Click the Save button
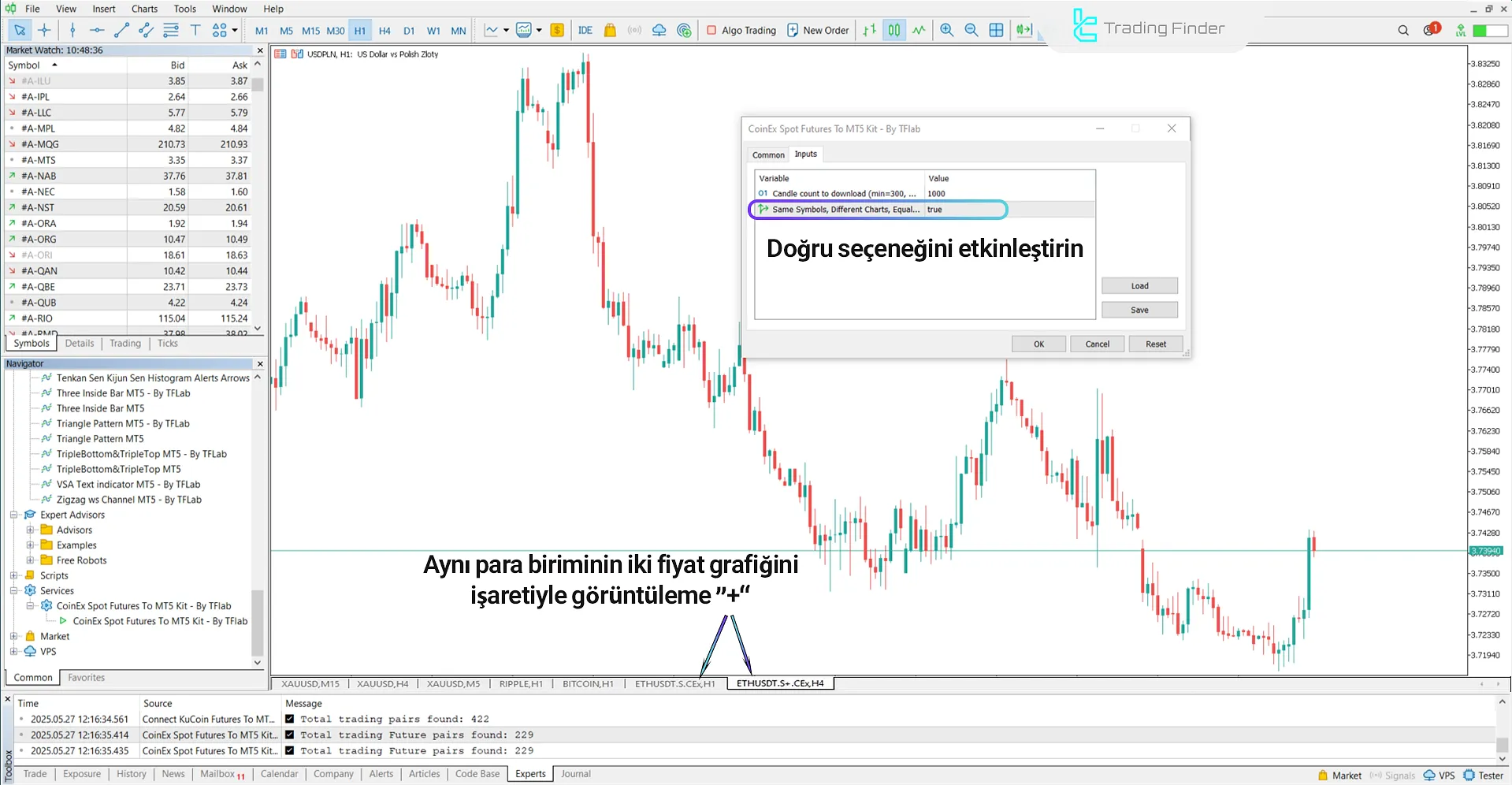Image resolution: width=1512 pixels, height=785 pixels. 1139,310
